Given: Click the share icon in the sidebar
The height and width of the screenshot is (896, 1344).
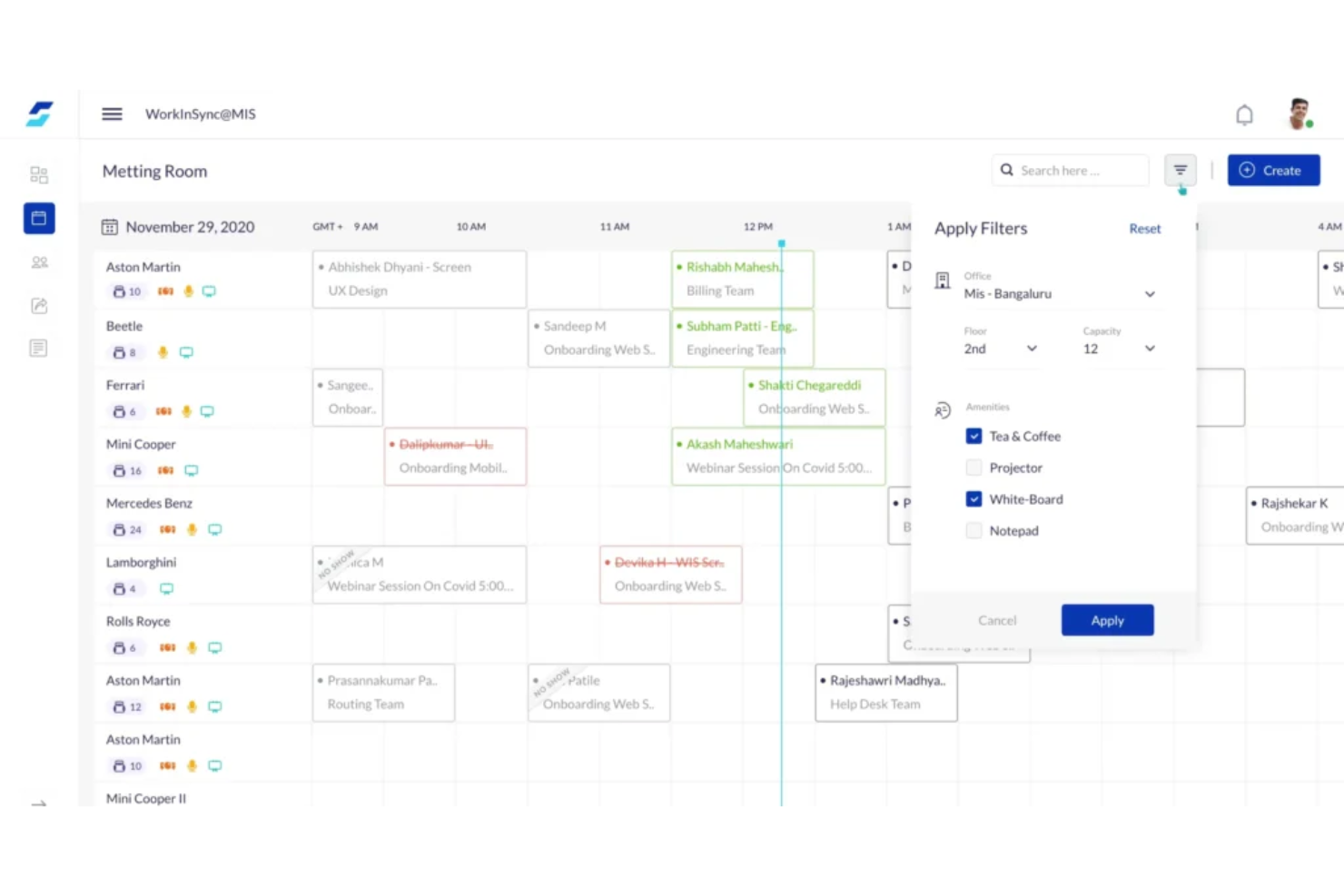Looking at the screenshot, I should [39, 306].
